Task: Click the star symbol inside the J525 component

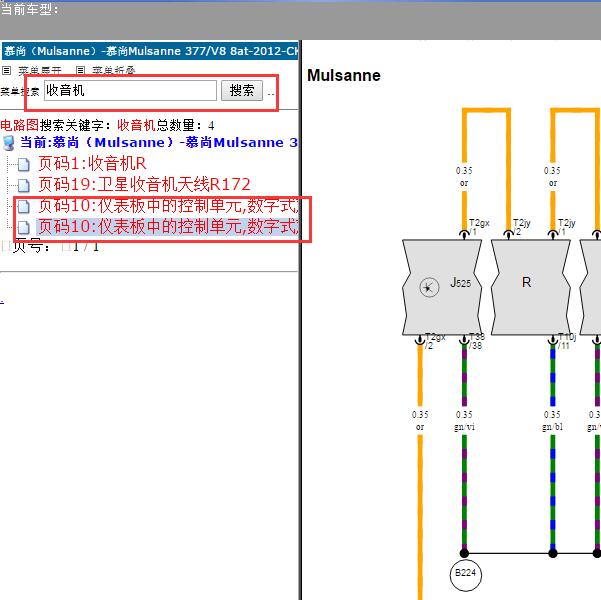Action: click(429, 288)
